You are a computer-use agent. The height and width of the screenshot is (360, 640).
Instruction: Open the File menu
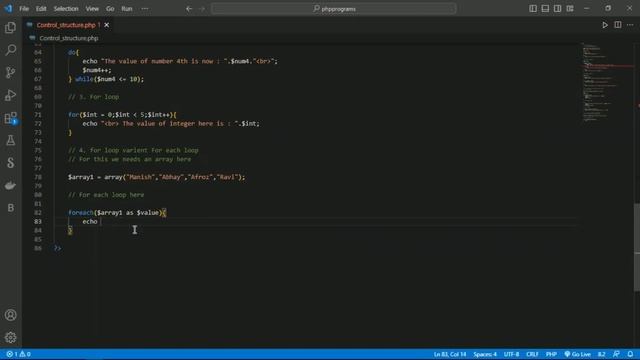[24, 9]
